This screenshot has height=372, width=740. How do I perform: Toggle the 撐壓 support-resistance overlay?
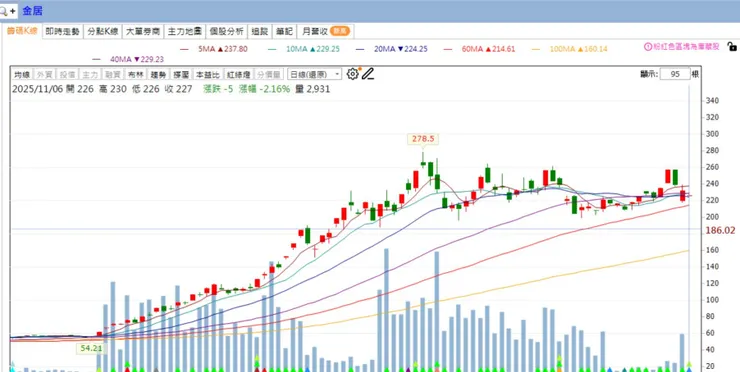[181, 75]
